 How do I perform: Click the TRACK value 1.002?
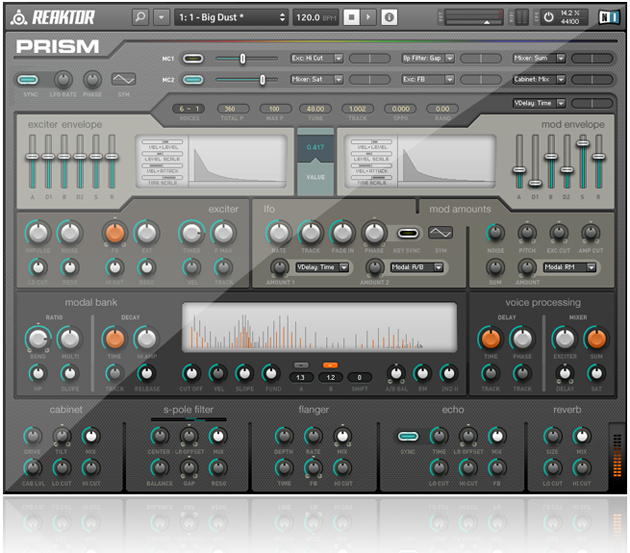coord(357,109)
